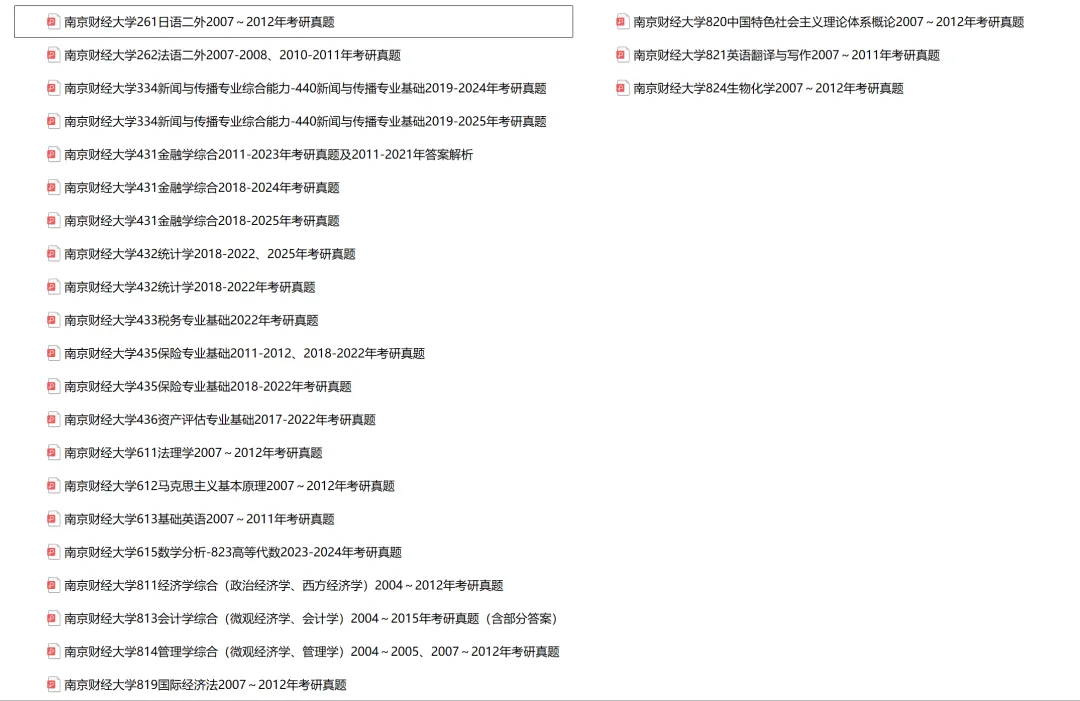1080x701 pixels.
Task: Click PDF icon of 814管理学综合 file
Action: coord(53,651)
